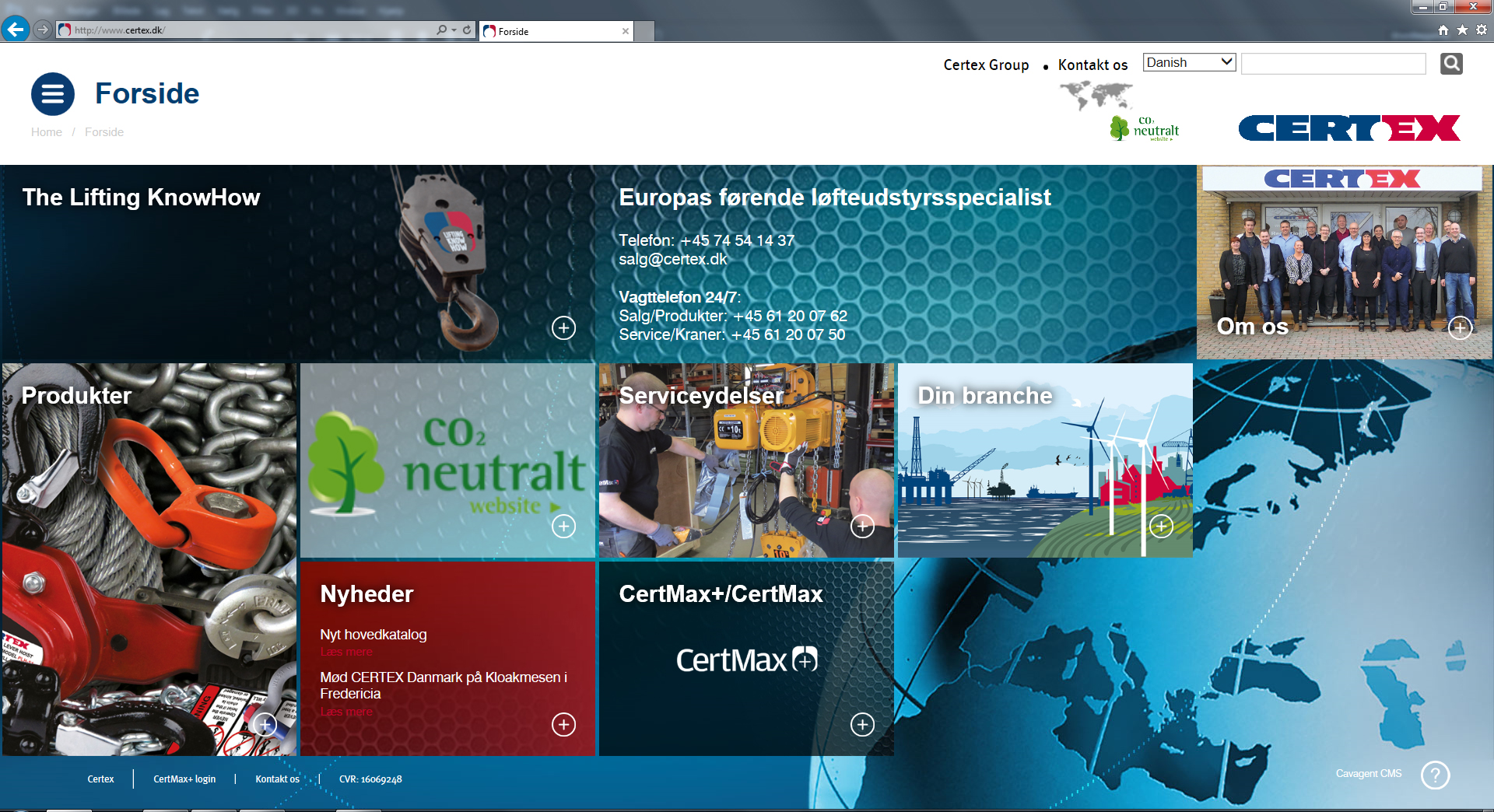Viewport: 1494px width, 812px height.
Task: Click the CO2 neutralt header logo
Action: click(x=1145, y=128)
